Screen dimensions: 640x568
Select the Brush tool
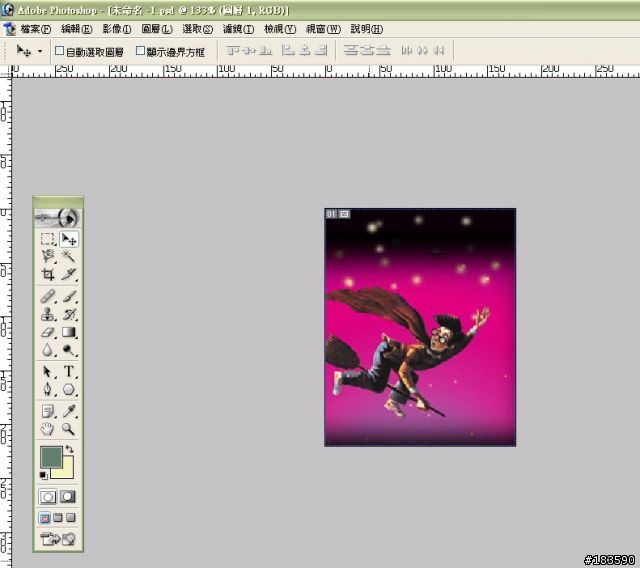69,296
